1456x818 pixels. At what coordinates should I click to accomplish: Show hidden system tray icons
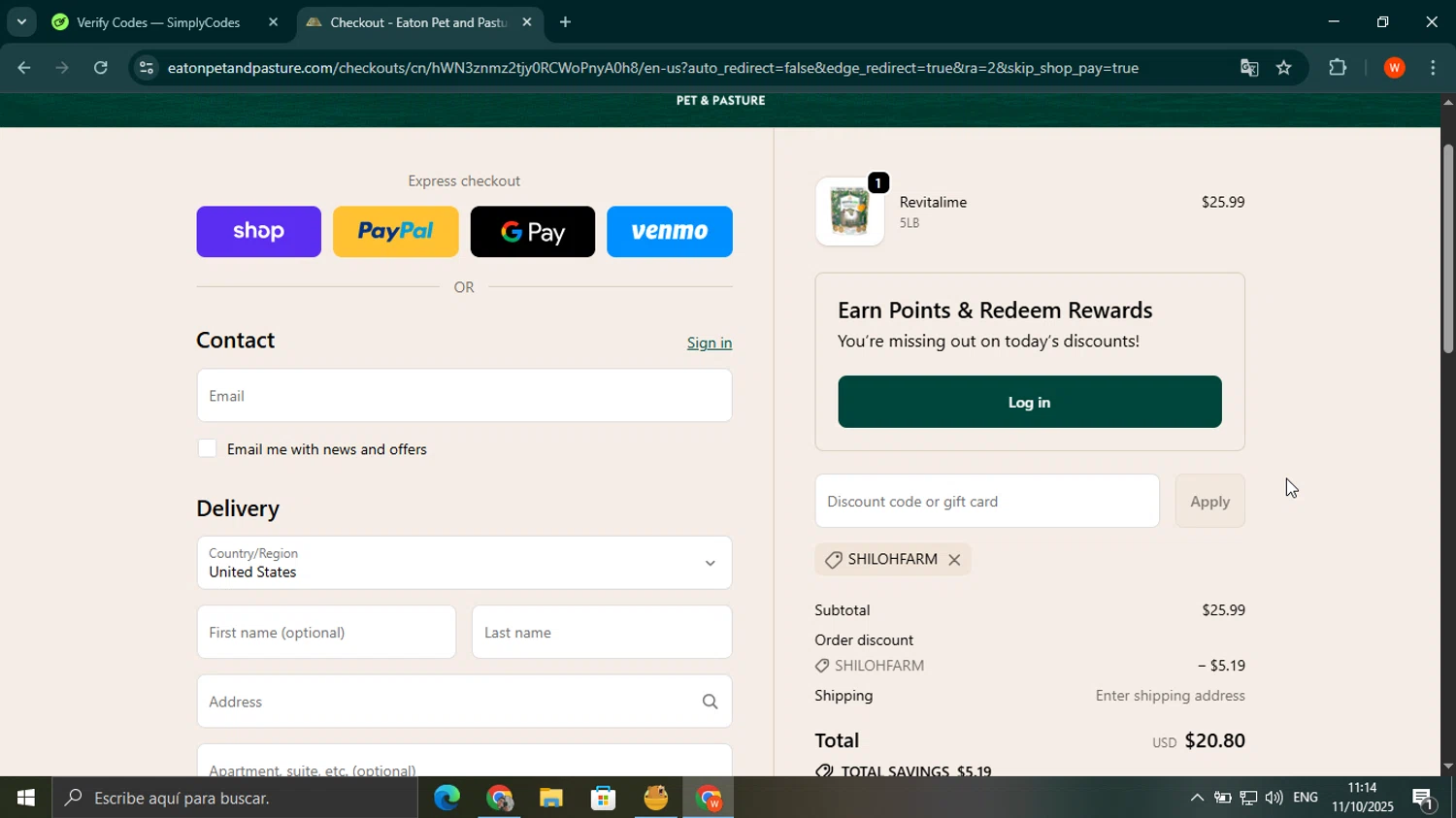tap(1197, 798)
